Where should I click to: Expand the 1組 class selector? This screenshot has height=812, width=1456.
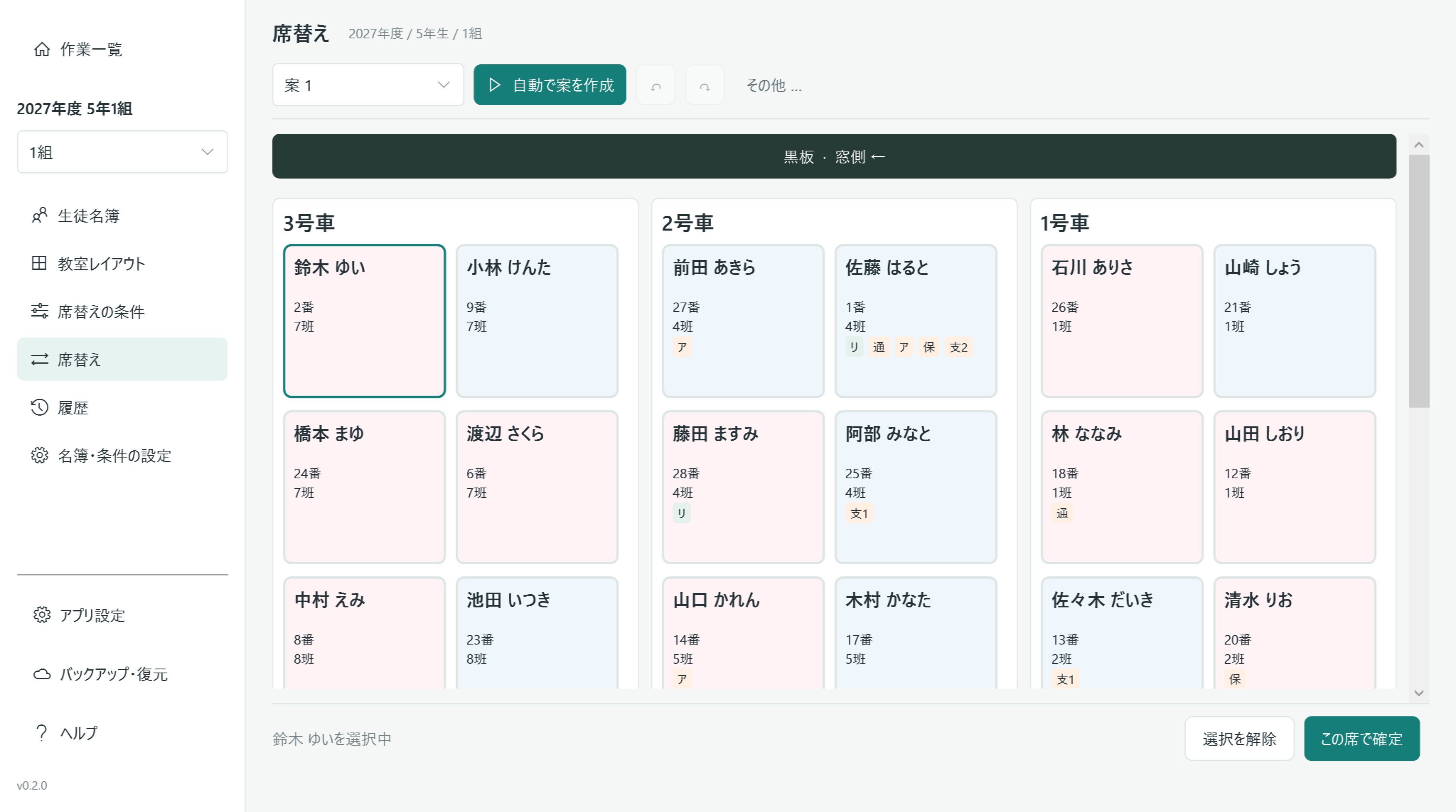[x=123, y=152]
